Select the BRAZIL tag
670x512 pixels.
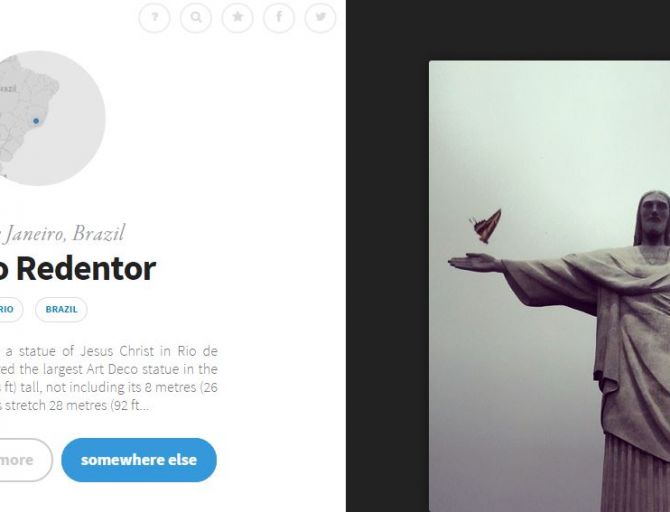61,309
